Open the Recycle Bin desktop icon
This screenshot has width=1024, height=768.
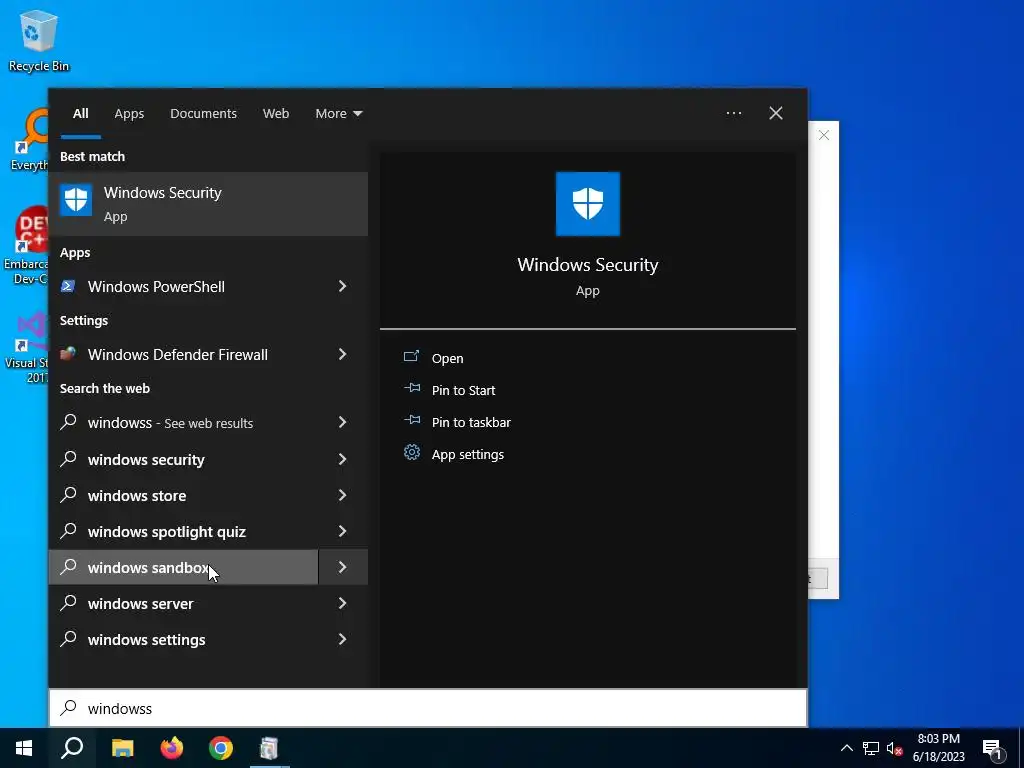(39, 40)
